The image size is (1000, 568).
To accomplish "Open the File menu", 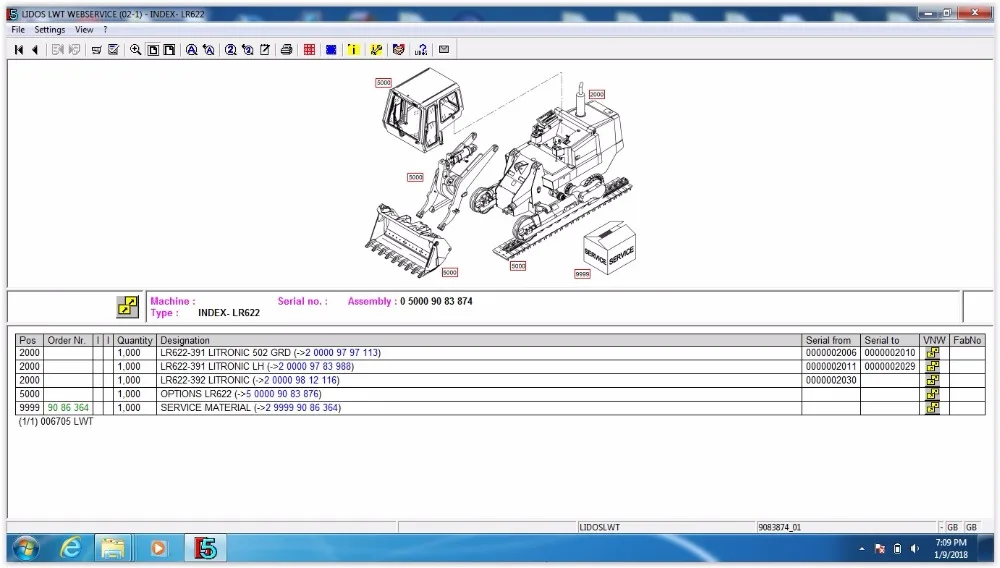I will coord(18,29).
